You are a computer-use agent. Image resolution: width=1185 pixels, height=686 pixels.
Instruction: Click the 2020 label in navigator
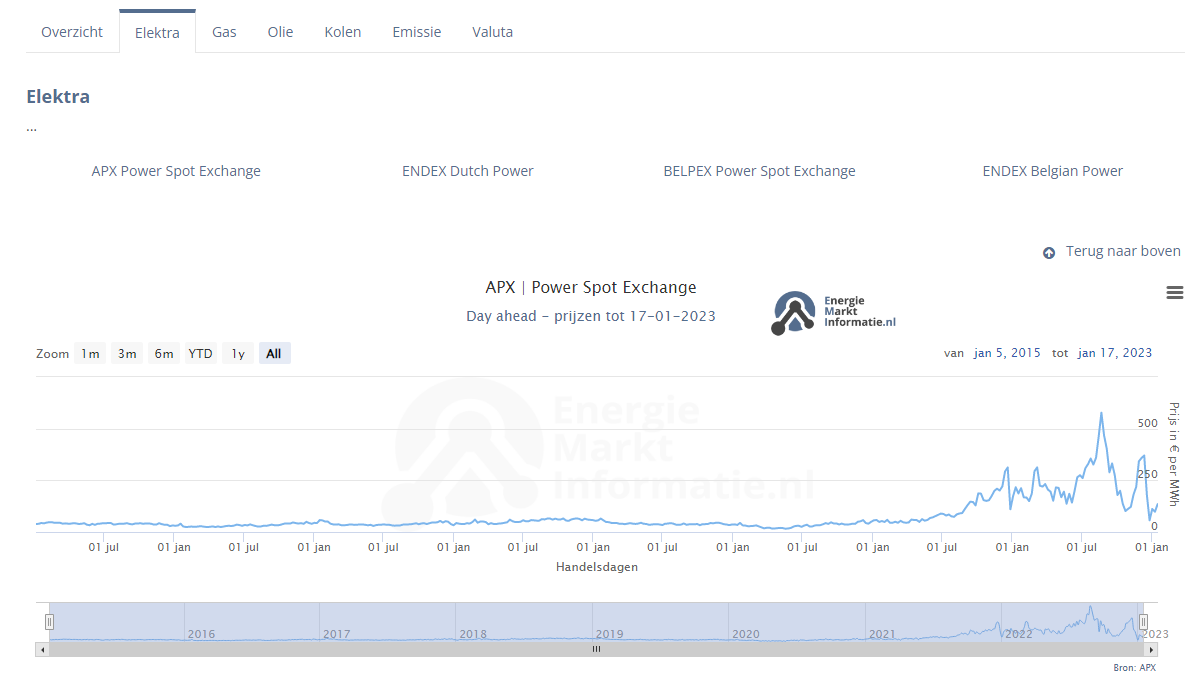[x=745, y=634]
